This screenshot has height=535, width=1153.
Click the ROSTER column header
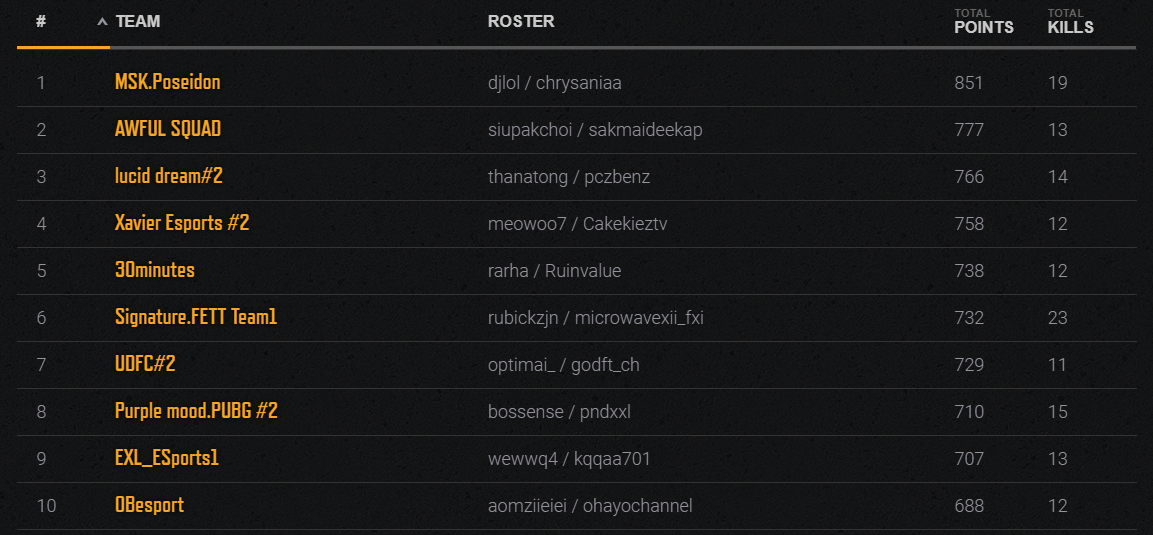[521, 21]
